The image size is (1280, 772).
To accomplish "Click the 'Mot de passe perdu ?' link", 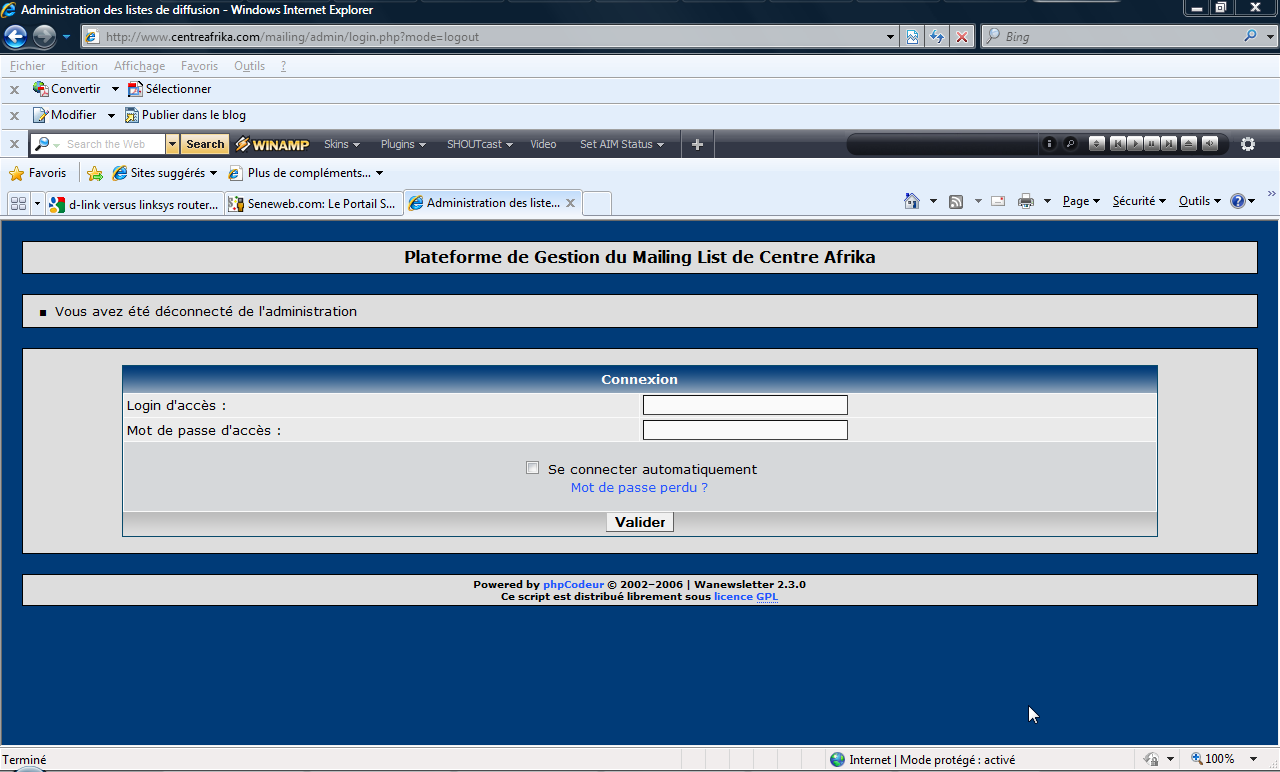I will [639, 488].
